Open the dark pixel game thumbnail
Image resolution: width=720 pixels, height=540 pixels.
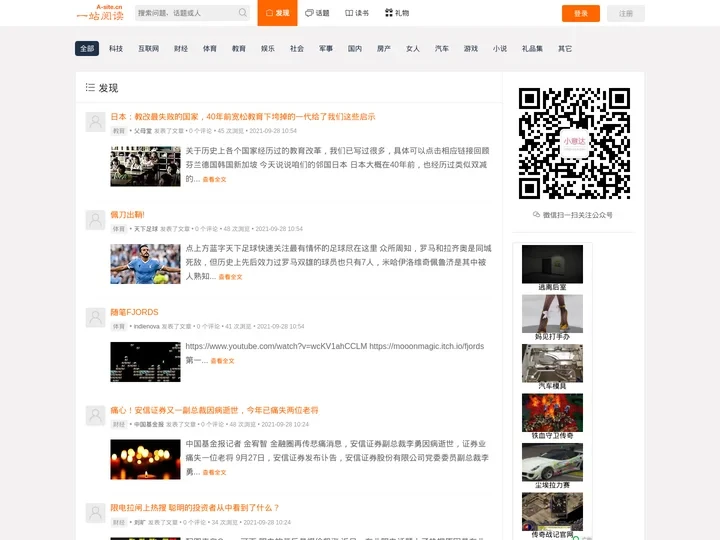coord(145,362)
